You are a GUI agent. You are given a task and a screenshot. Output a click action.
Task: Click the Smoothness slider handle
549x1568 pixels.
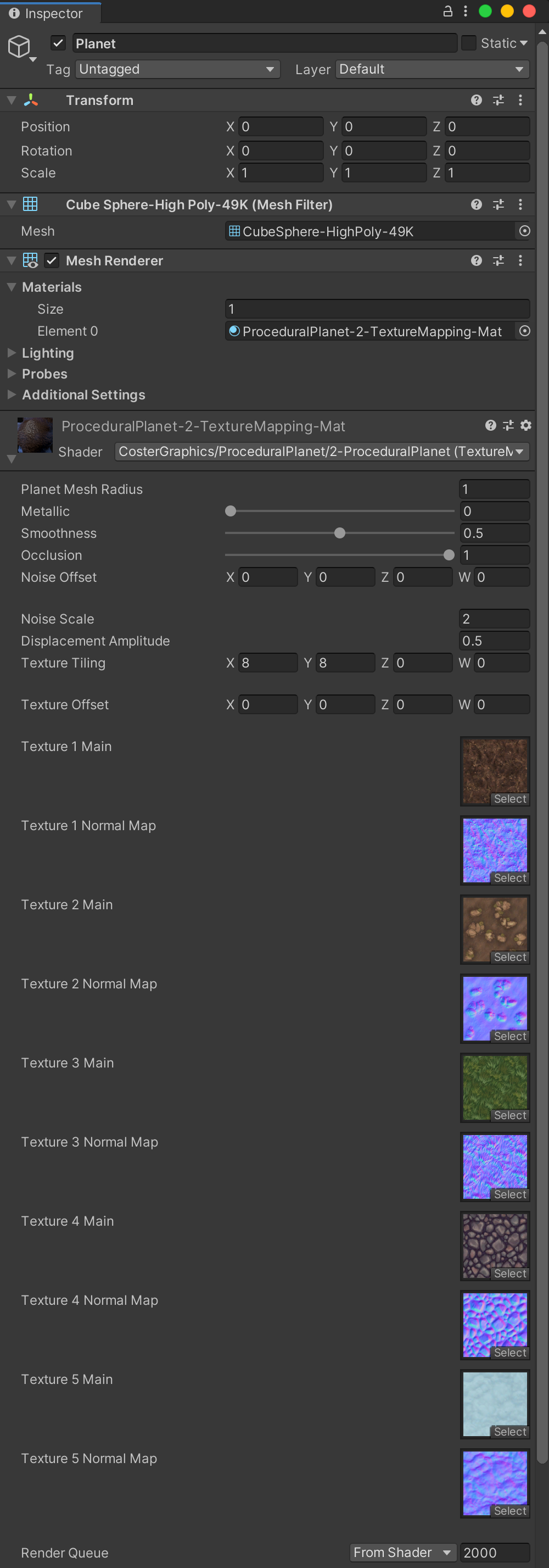[340, 533]
